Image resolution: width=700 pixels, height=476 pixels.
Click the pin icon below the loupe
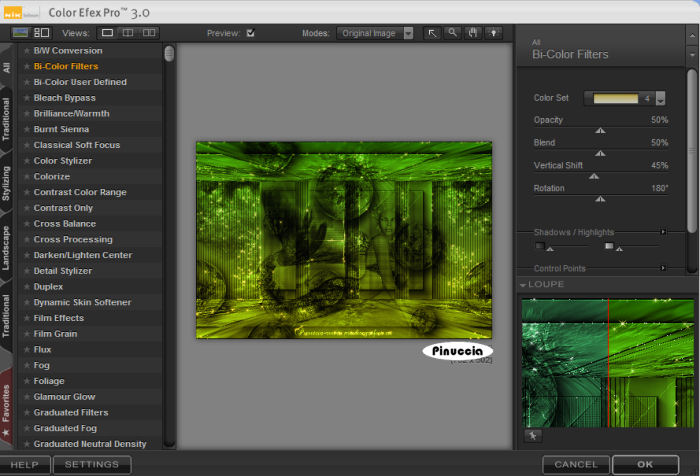click(x=532, y=436)
